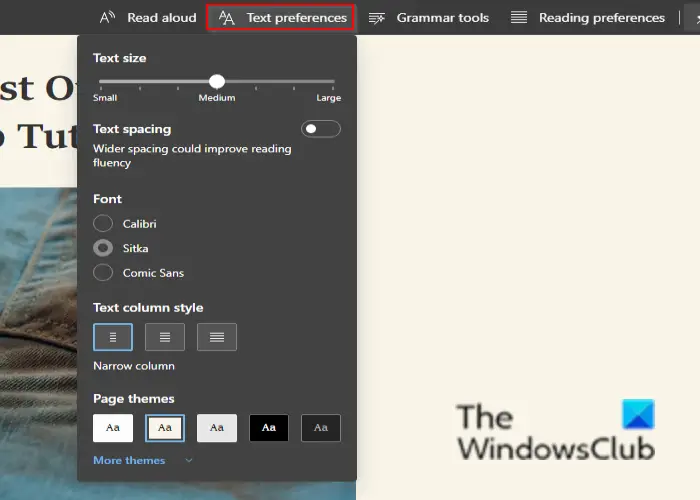Select the Comic Sans font radio button
The height and width of the screenshot is (500, 700).
coord(103,273)
